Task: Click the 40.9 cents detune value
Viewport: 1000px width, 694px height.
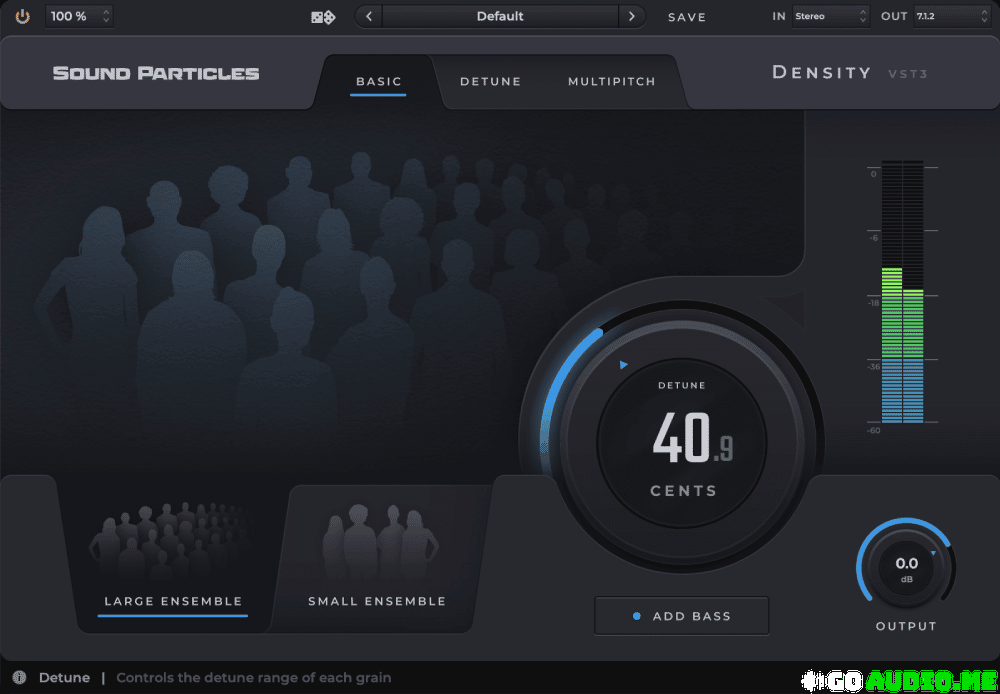Action: click(x=693, y=438)
